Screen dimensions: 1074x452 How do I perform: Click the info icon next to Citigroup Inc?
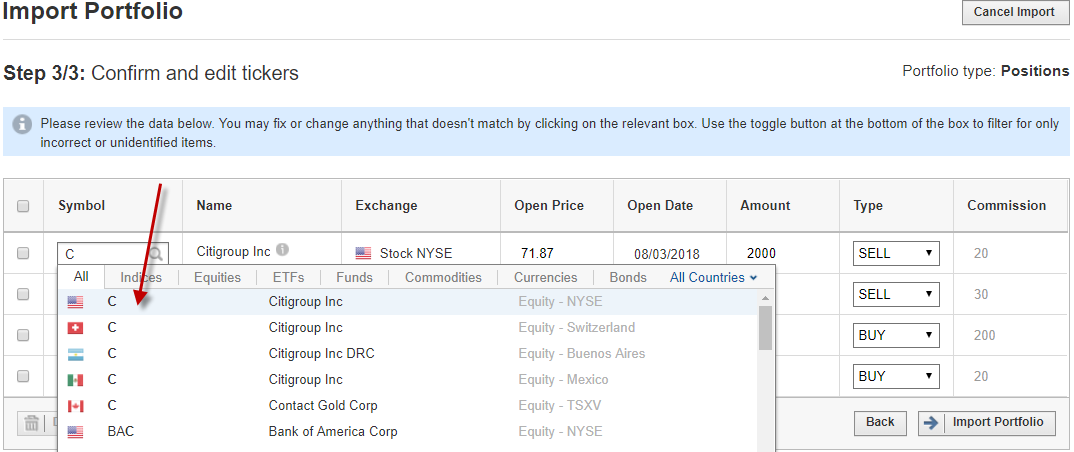282,250
